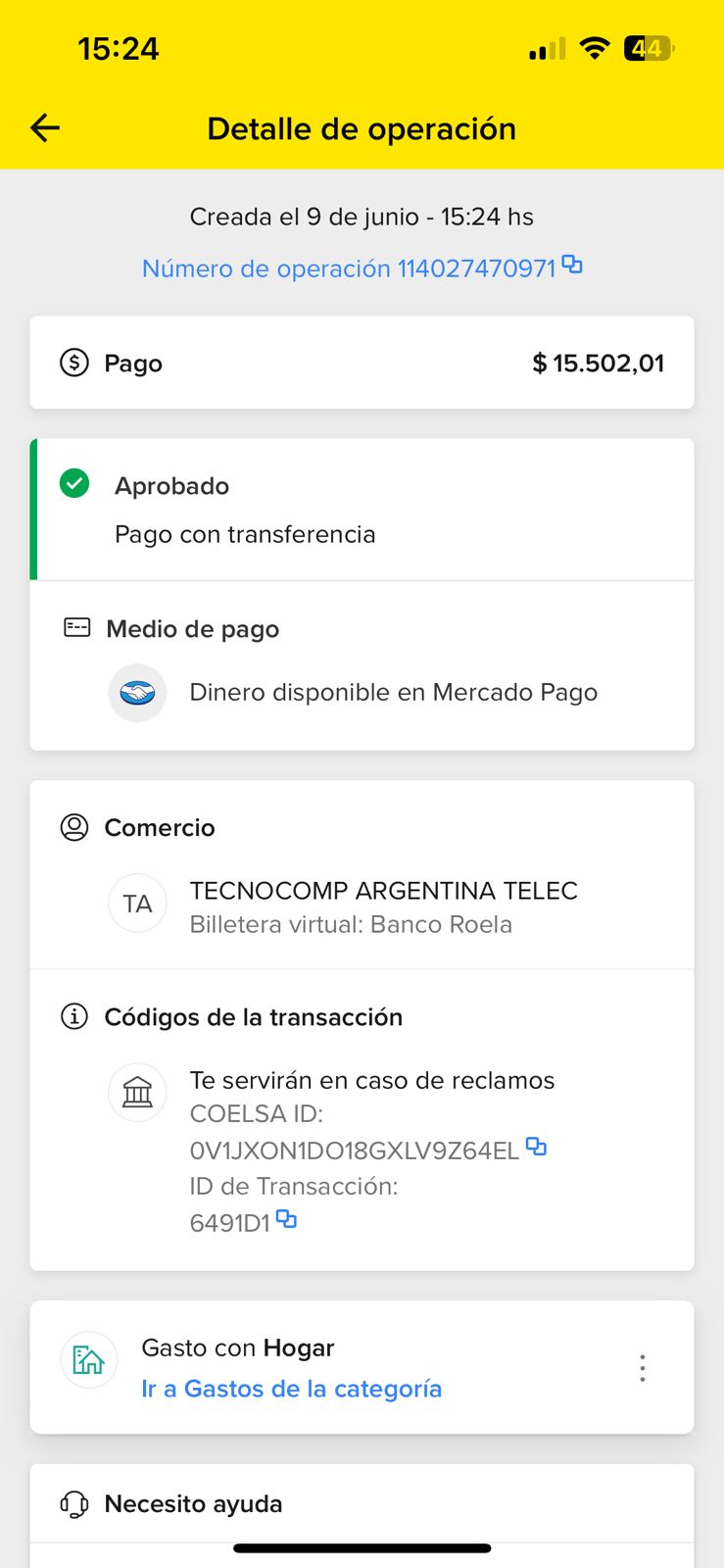Viewport: 724px width, 1568px height.
Task: Tap Número de operación 114027470971 link
Action: (348, 269)
